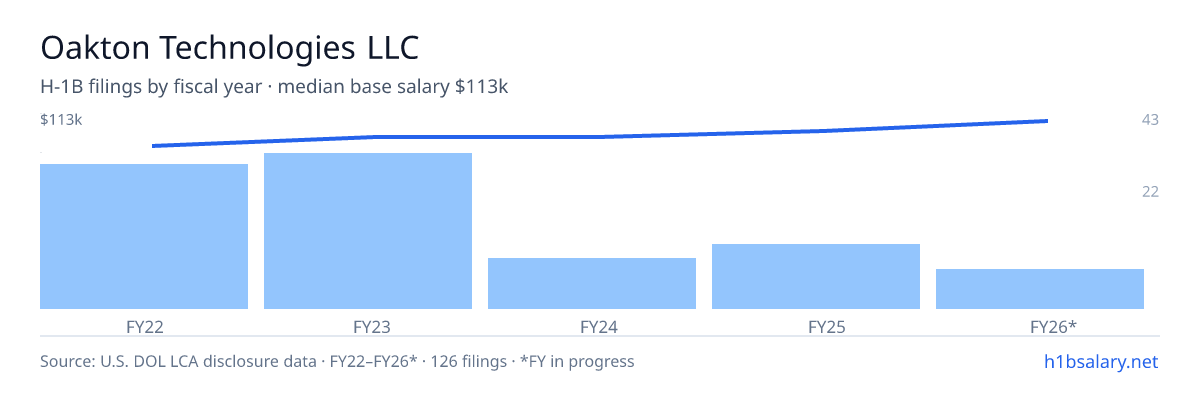Click the FY23 filings bar

(x=368, y=231)
